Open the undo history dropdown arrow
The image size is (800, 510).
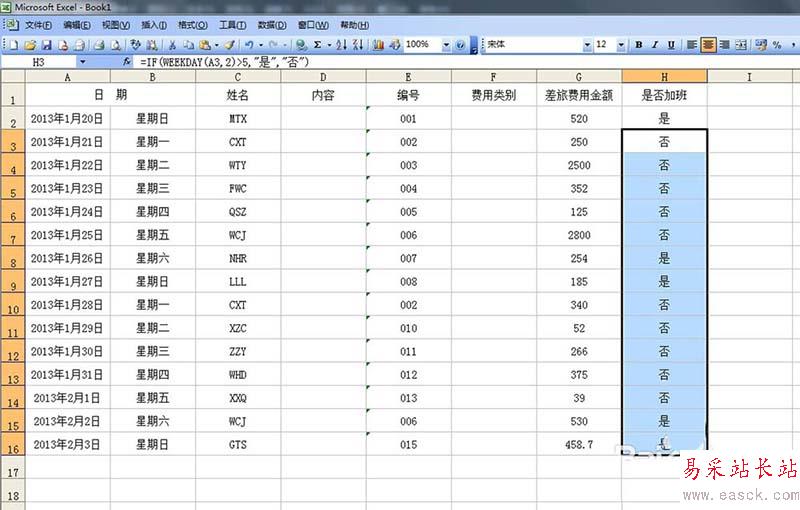(x=261, y=45)
